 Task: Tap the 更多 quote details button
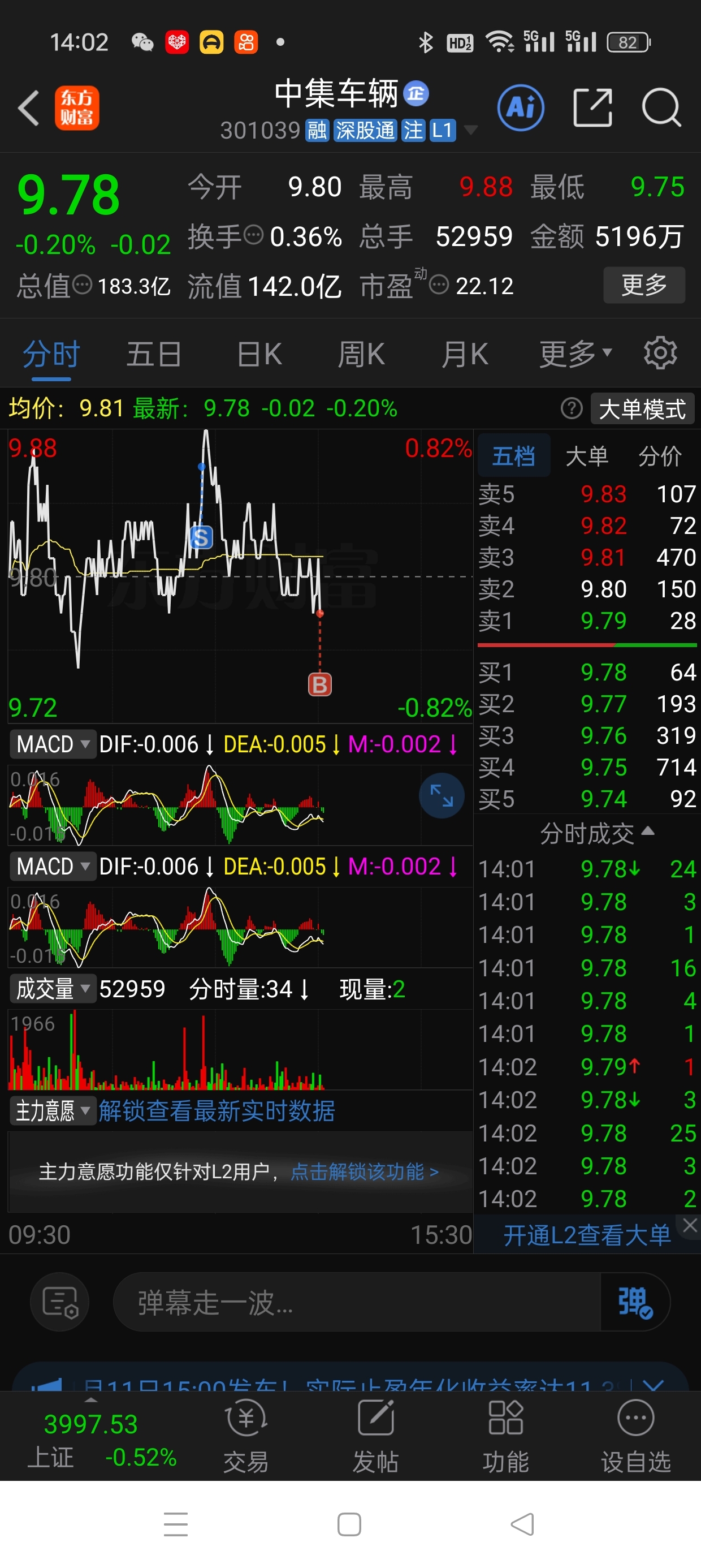pyautogui.click(x=644, y=285)
